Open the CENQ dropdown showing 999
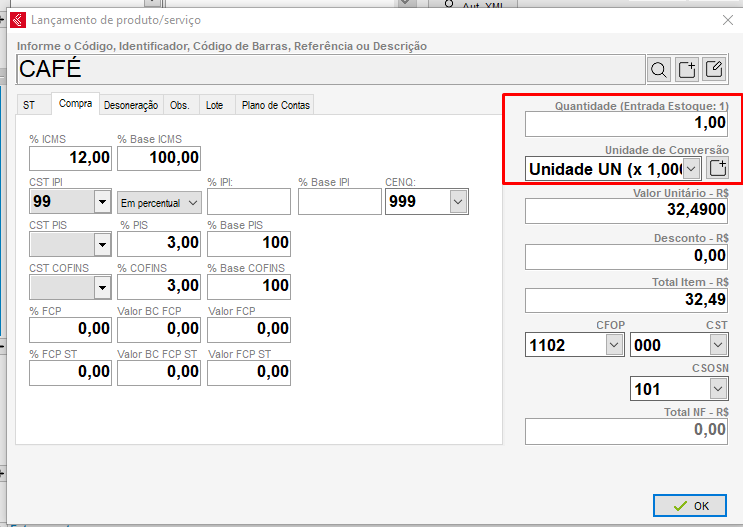Image resolution: width=743 pixels, height=527 pixels. click(458, 202)
